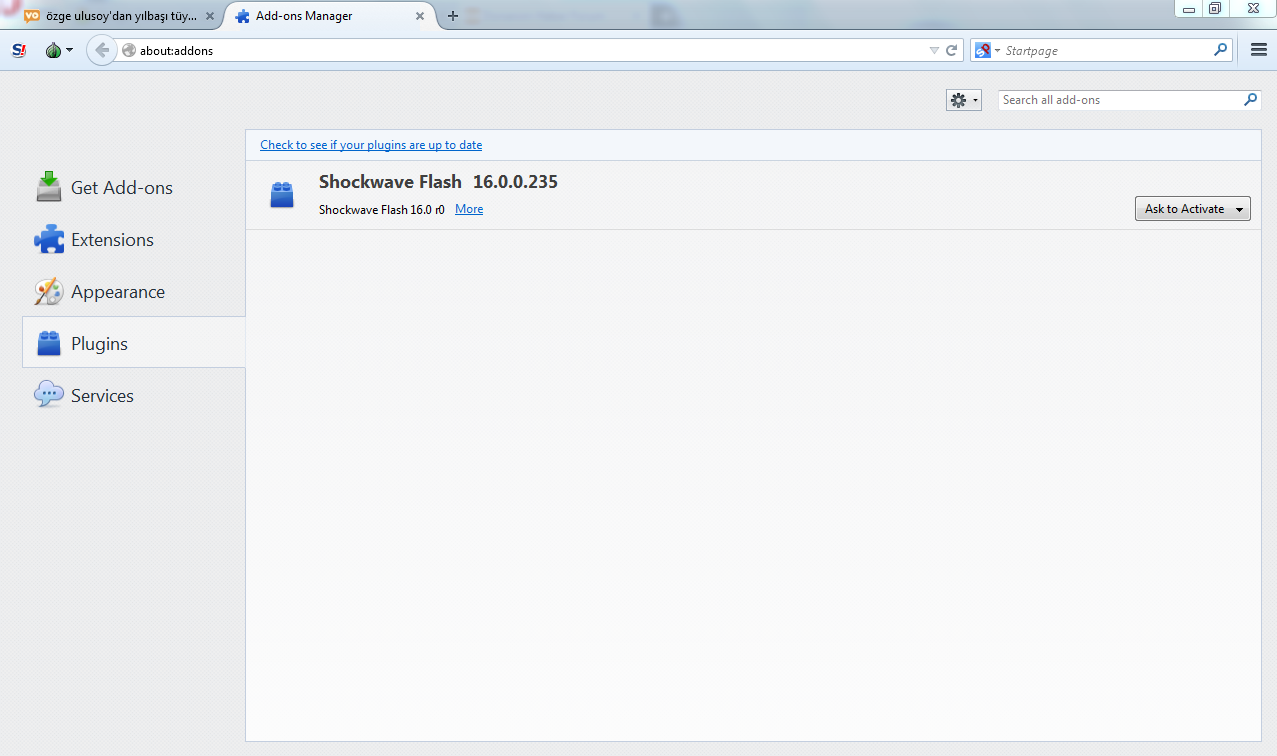
Task: Open the Services category
Action: click(x=133, y=396)
